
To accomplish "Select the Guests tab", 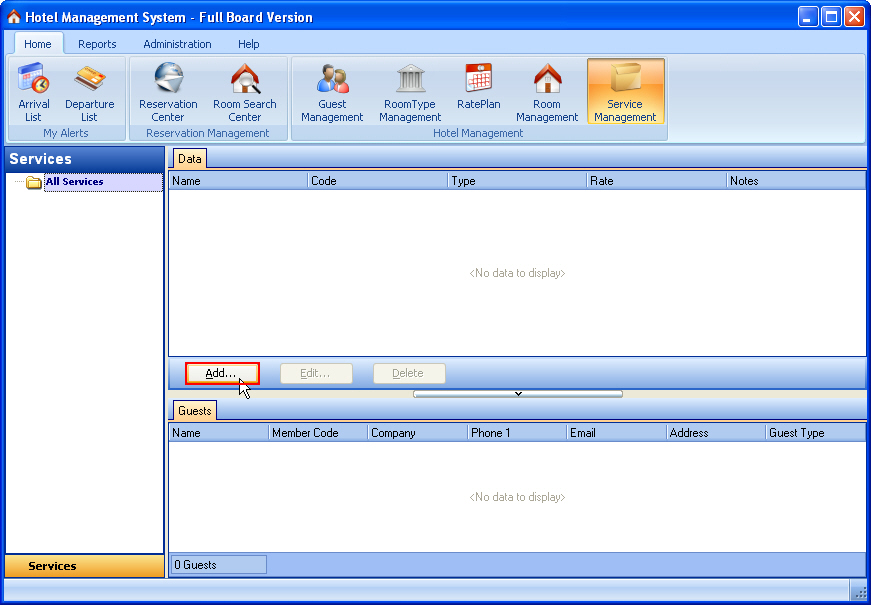I will coord(194,411).
